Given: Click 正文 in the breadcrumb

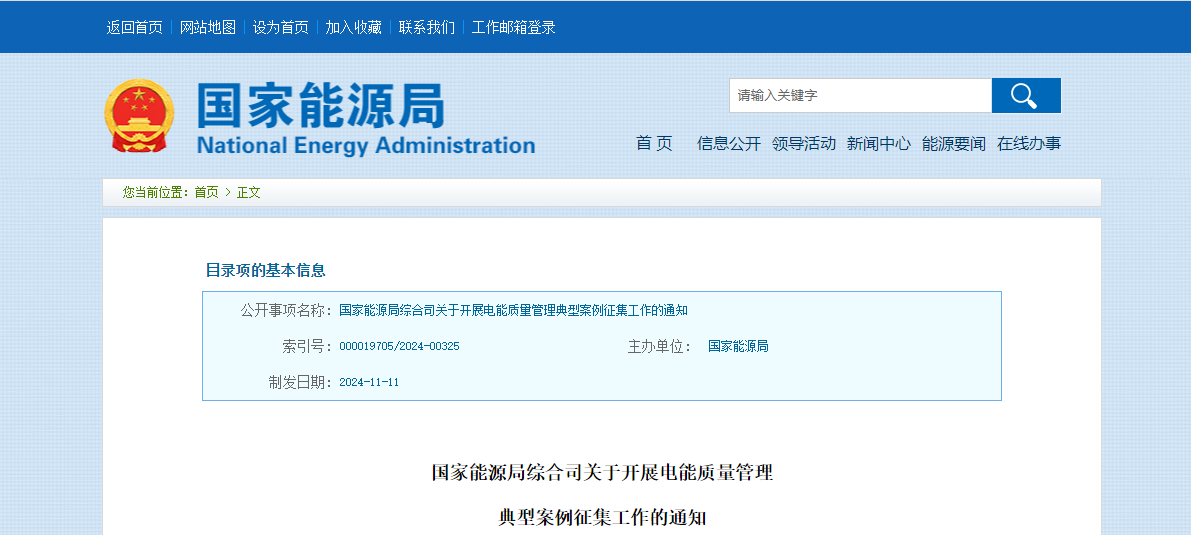Looking at the screenshot, I should [x=249, y=192].
